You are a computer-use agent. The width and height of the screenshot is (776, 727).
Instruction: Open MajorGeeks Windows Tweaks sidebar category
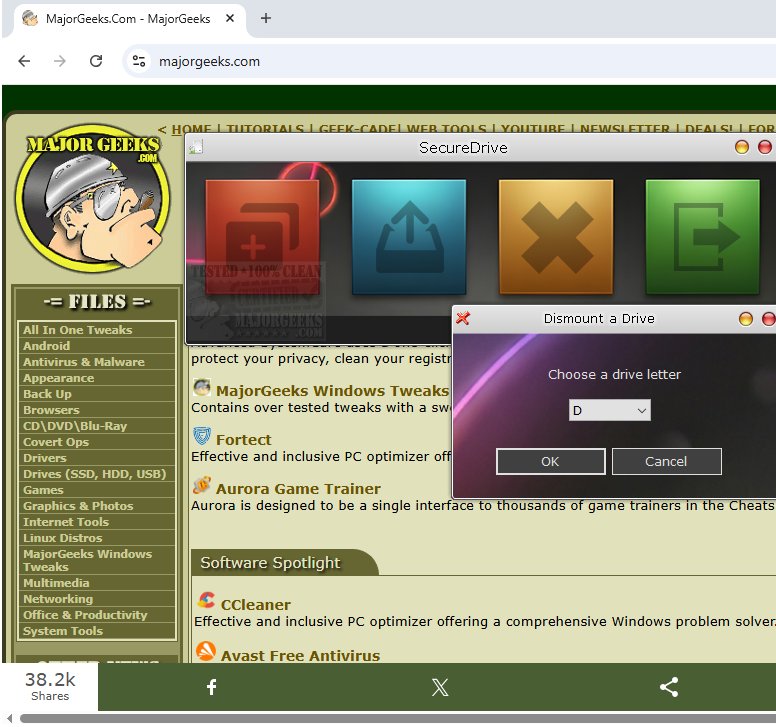[x=88, y=560]
